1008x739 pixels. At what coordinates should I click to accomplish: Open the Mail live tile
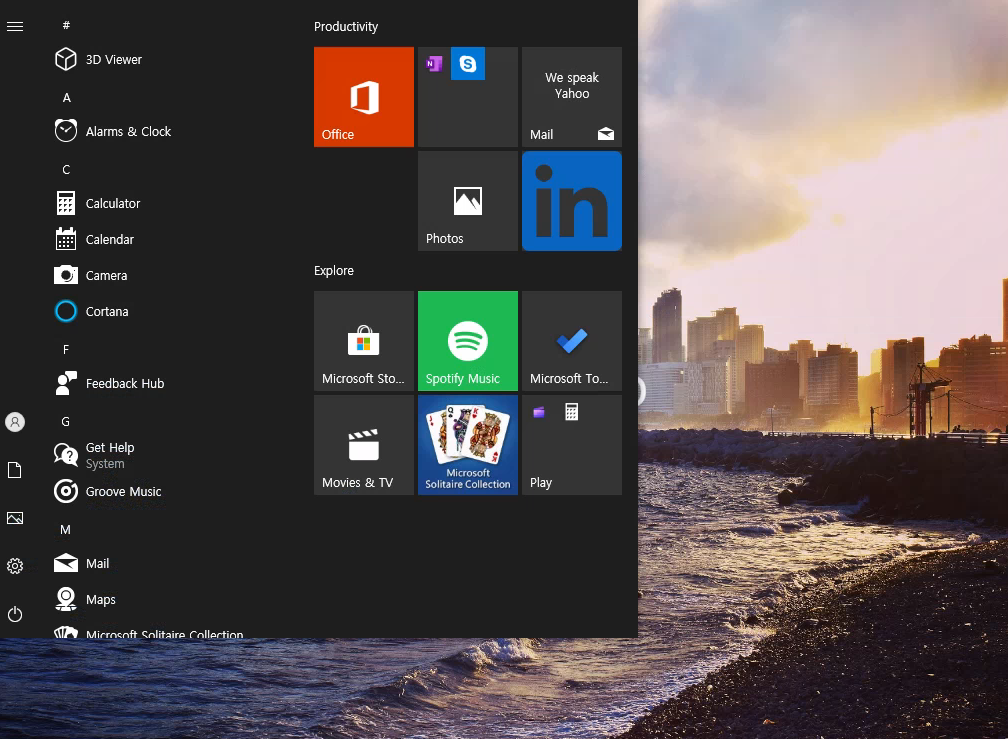click(572, 97)
